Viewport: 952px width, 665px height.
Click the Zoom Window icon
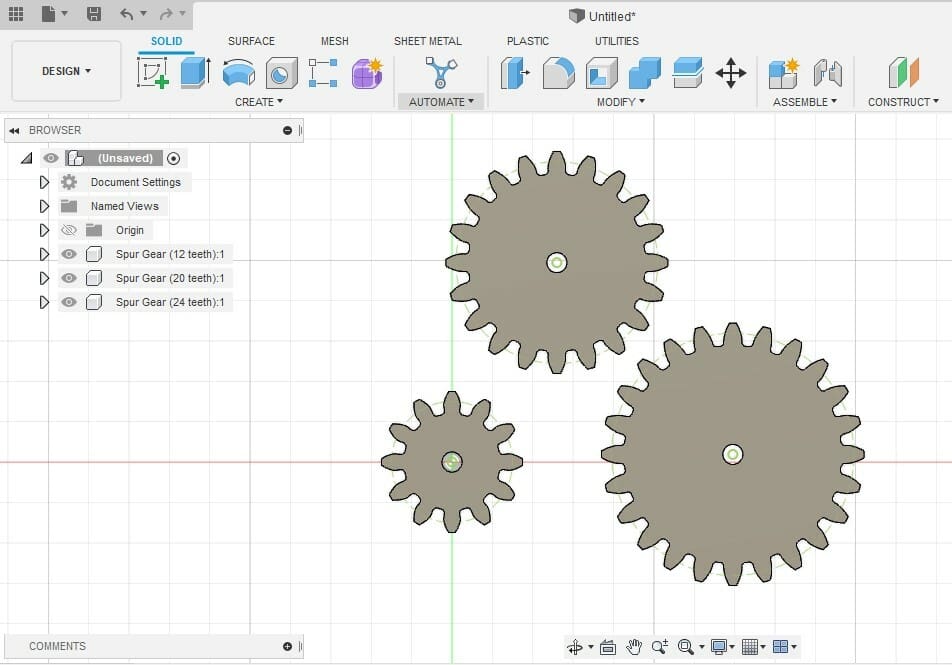pyautogui.click(x=660, y=647)
